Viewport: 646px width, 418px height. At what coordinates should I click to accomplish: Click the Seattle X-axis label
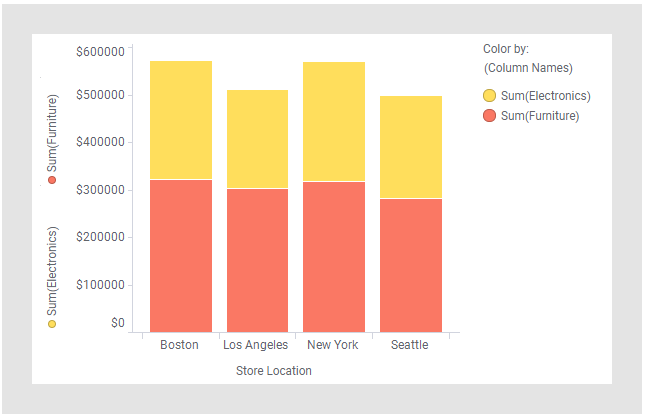tap(410, 345)
